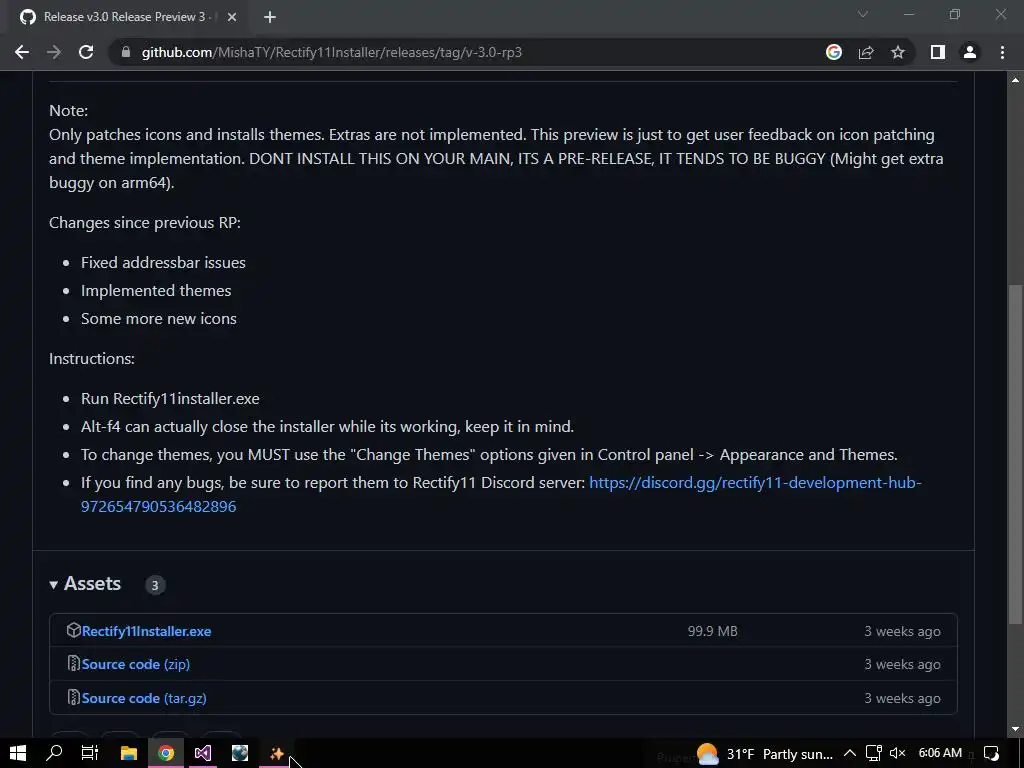
Task: Click '3 weeks ago' in Source code (tar.gz) row
Action: 903,698
